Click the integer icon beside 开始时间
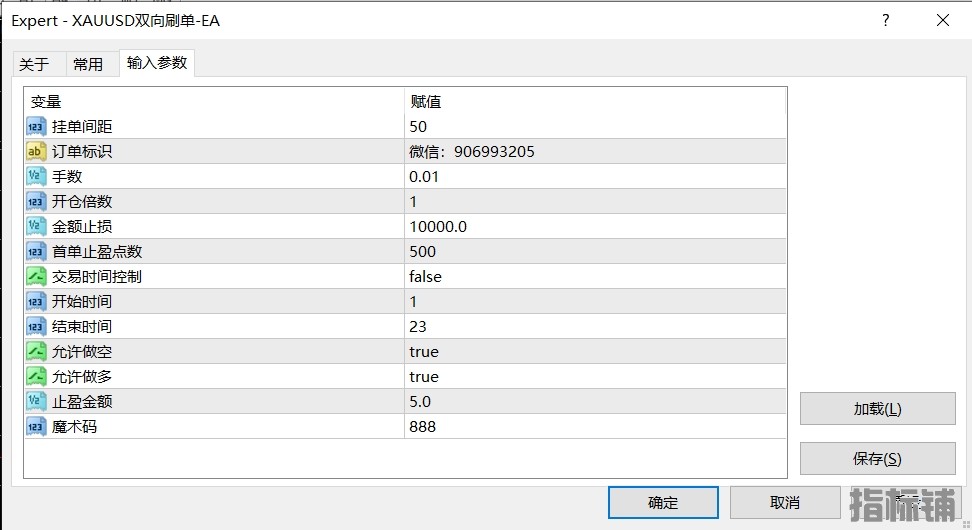This screenshot has height=530, width=972. 36,301
